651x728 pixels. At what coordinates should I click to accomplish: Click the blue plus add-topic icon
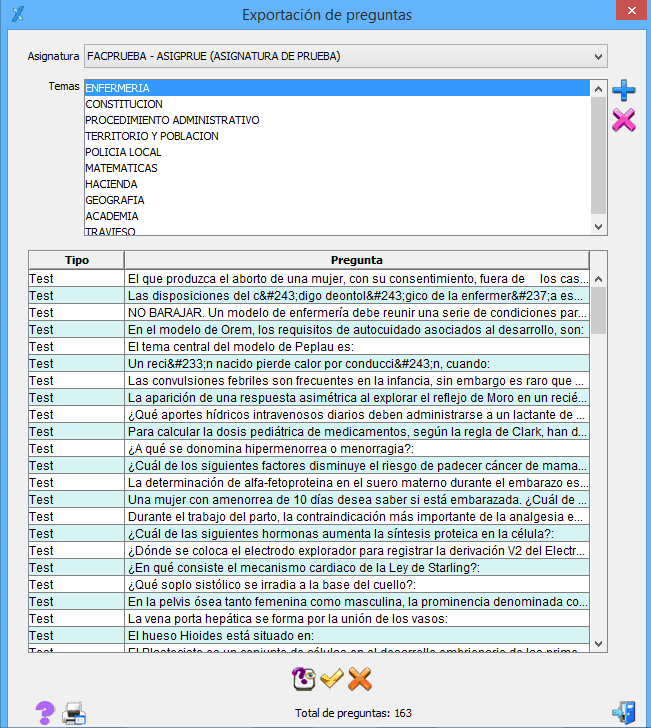(x=623, y=91)
